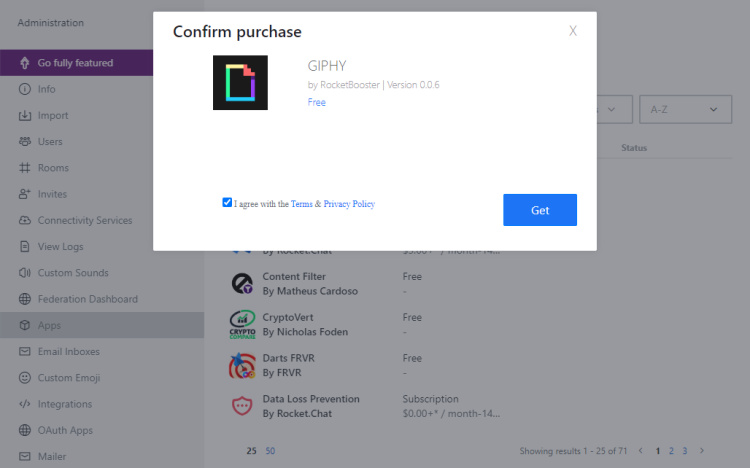Expand the A-Z sort dropdown
This screenshot has width=750, height=468.
[x=685, y=109]
